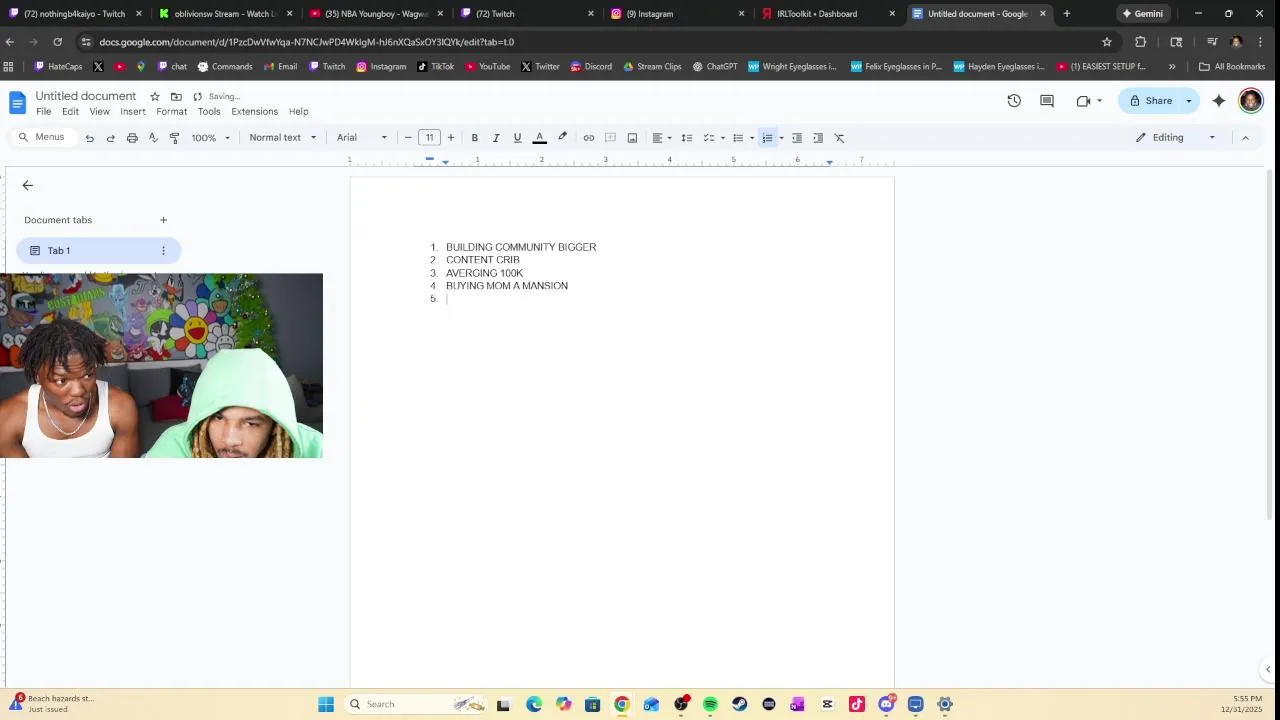Increase font size with plus button
Viewport: 1280px width, 720px height.
coord(451,138)
